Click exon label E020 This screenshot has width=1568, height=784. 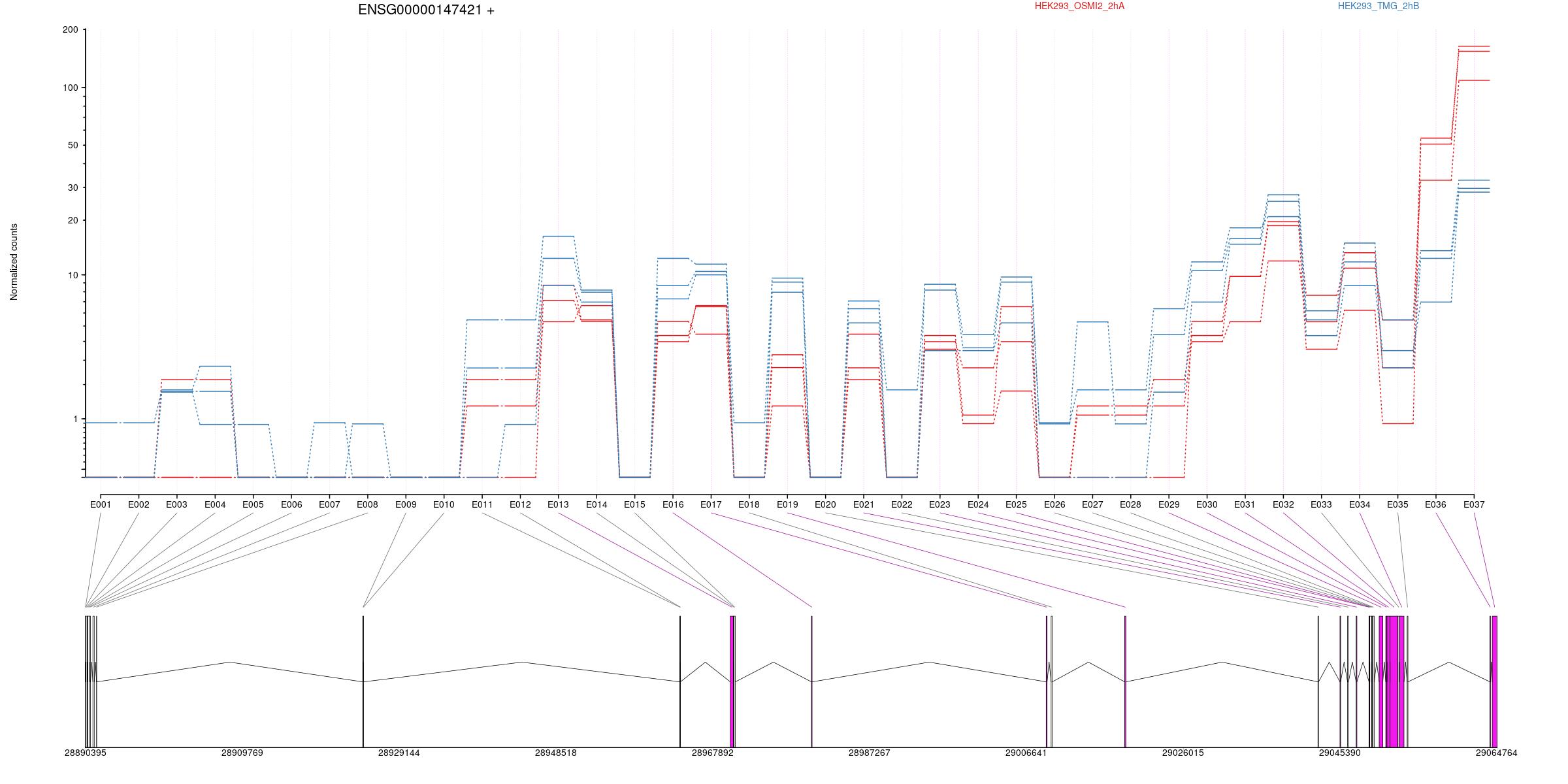pyautogui.click(x=825, y=504)
